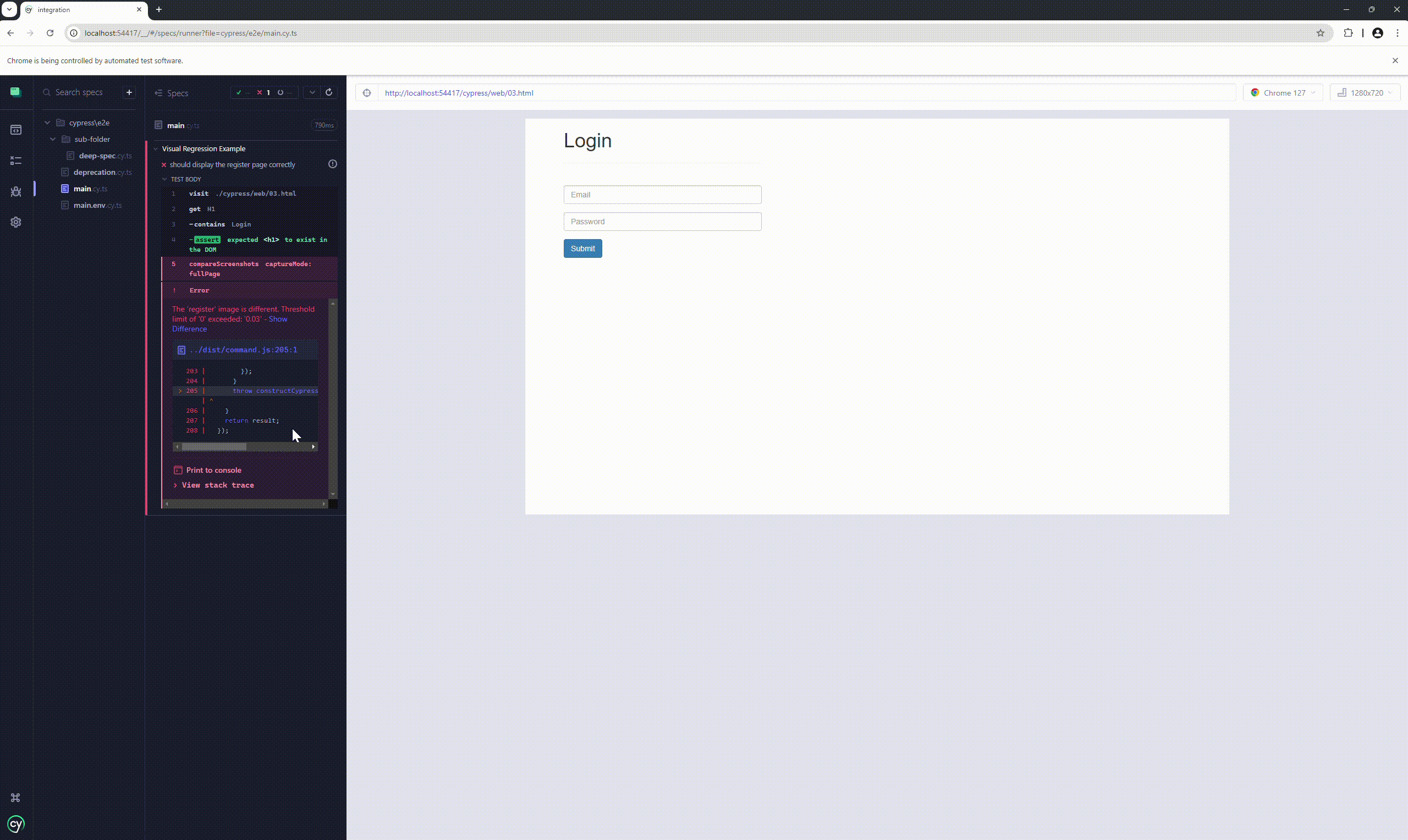Click the selector playground crosshair icon
The width and height of the screenshot is (1408, 840).
pyautogui.click(x=367, y=93)
